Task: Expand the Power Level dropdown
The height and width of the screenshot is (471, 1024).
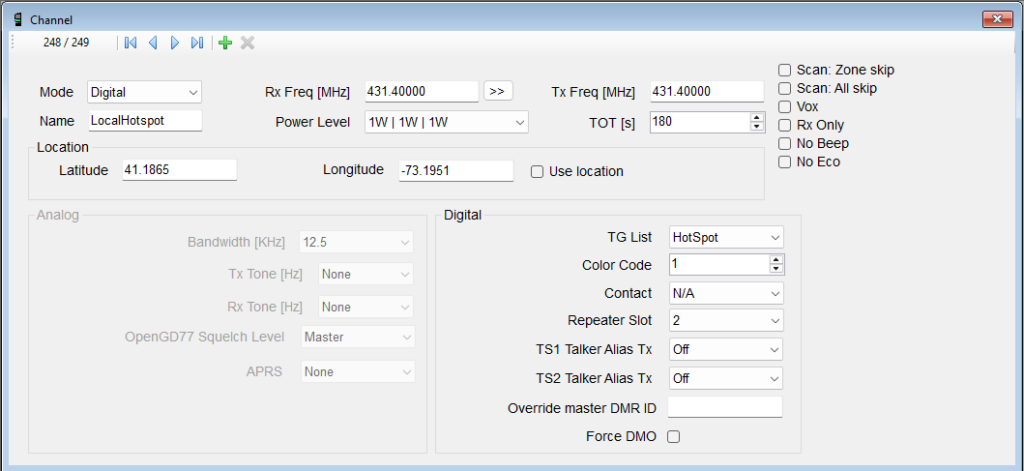Action: tap(445, 122)
